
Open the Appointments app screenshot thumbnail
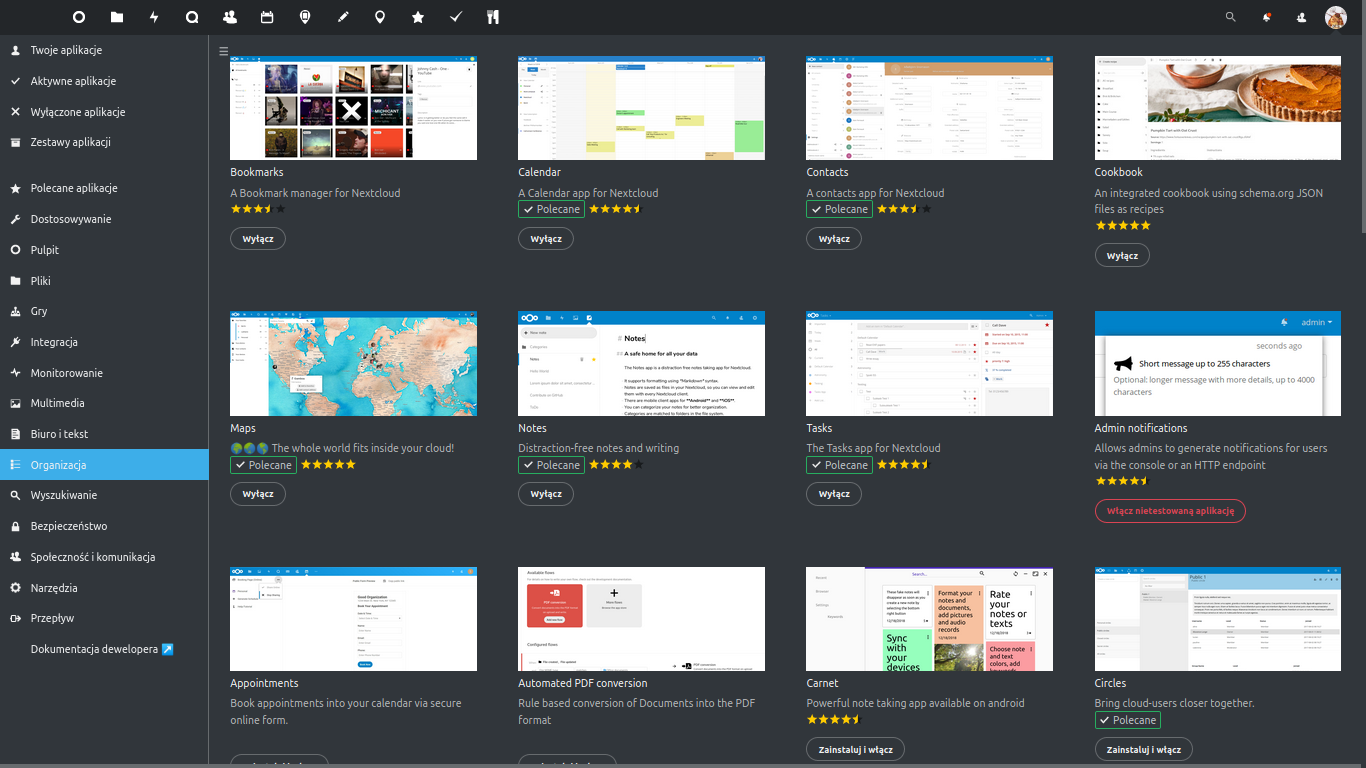pyautogui.click(x=353, y=619)
